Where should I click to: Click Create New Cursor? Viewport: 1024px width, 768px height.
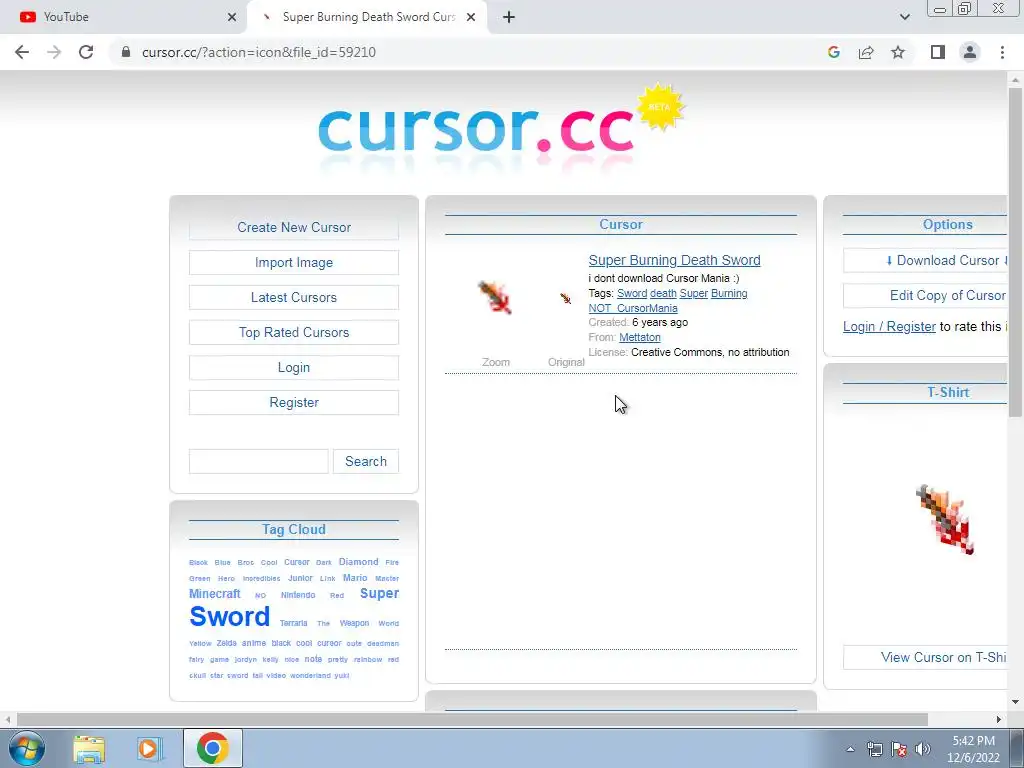click(x=294, y=227)
